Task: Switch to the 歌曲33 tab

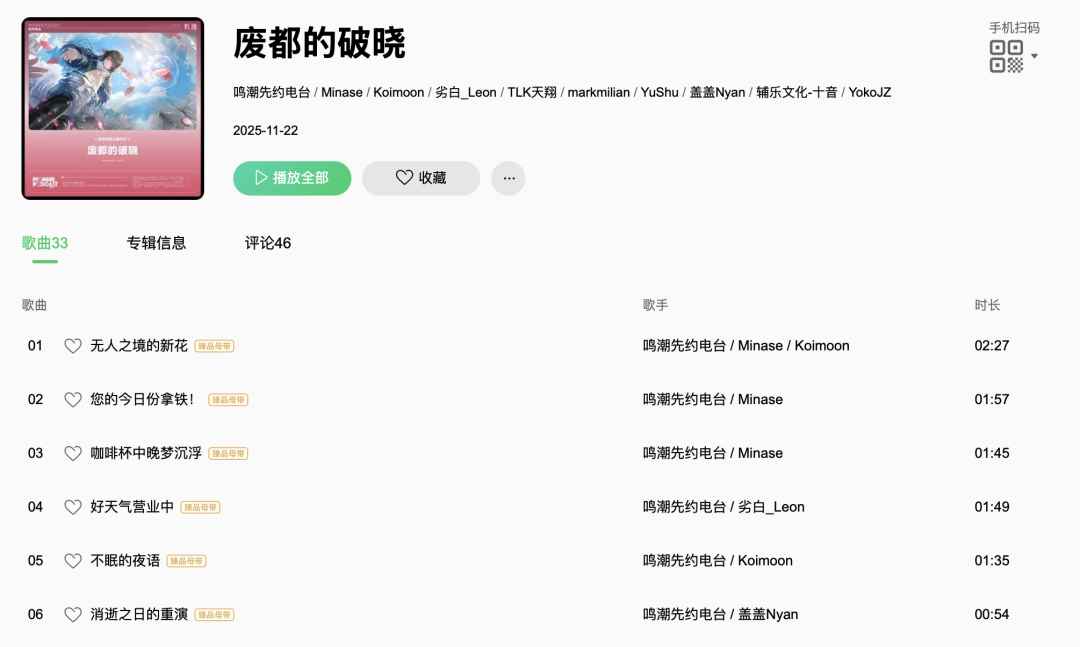Action: (45, 243)
